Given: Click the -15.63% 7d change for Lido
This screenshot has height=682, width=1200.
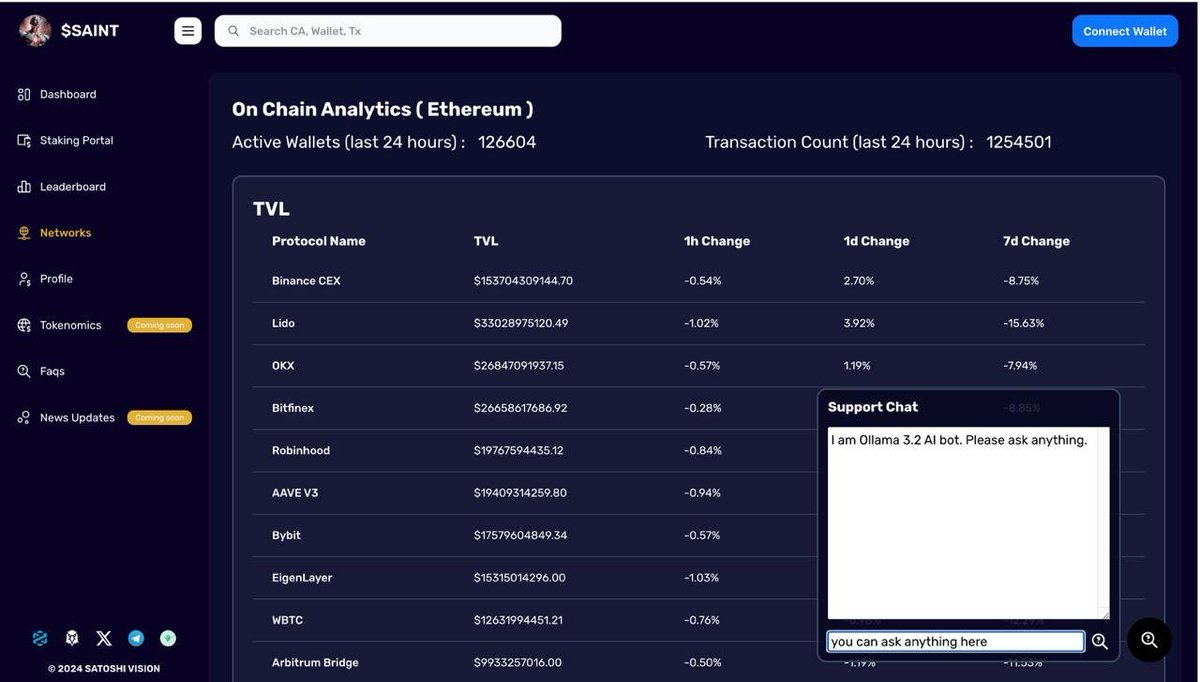Looking at the screenshot, I should click(1024, 323).
